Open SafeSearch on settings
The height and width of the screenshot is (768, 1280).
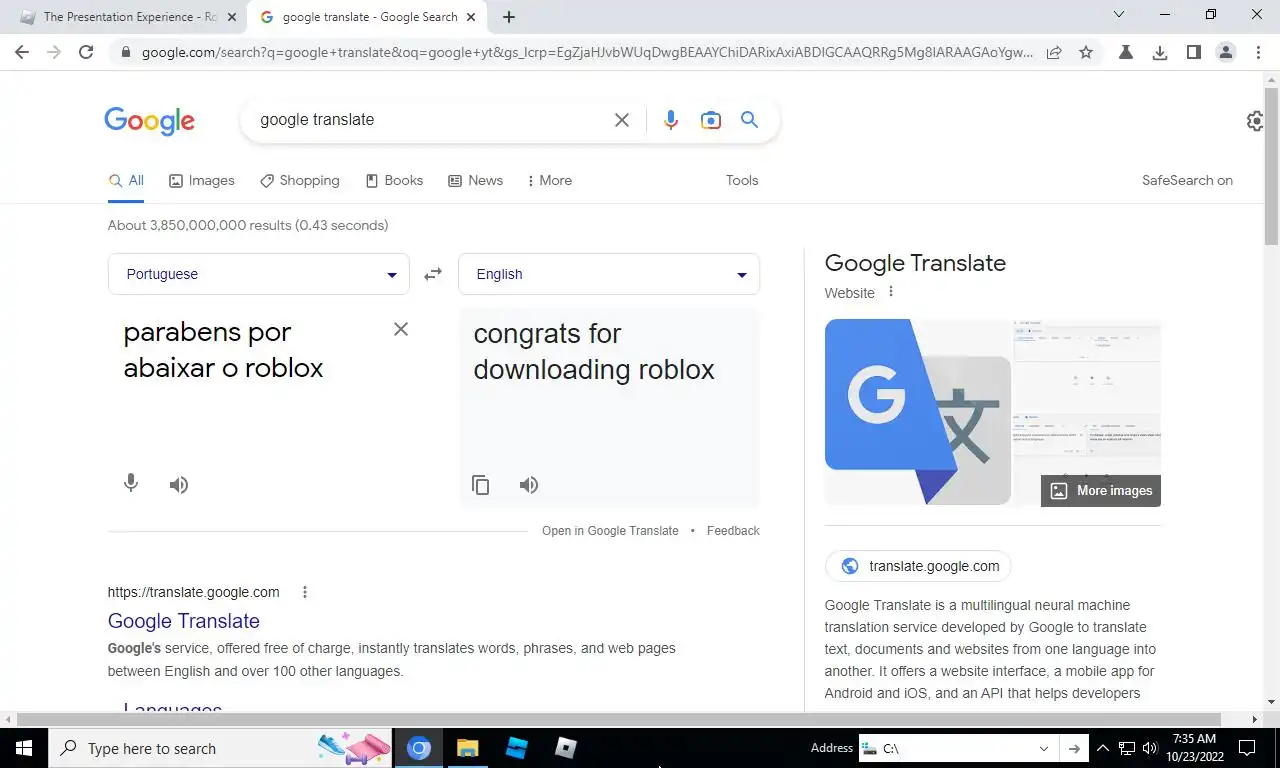click(x=1187, y=180)
